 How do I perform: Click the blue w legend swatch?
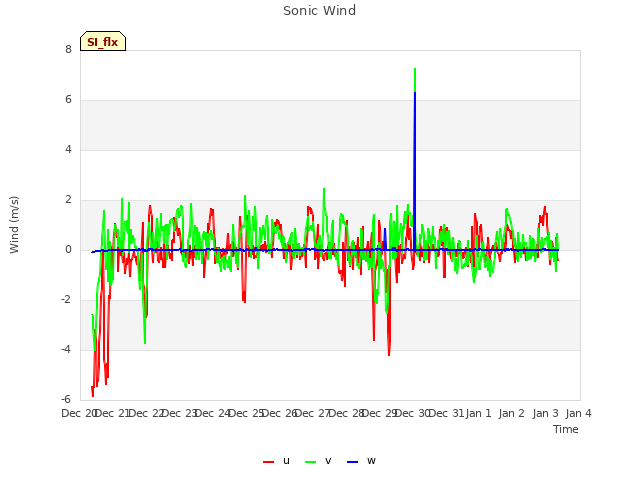coord(353,462)
